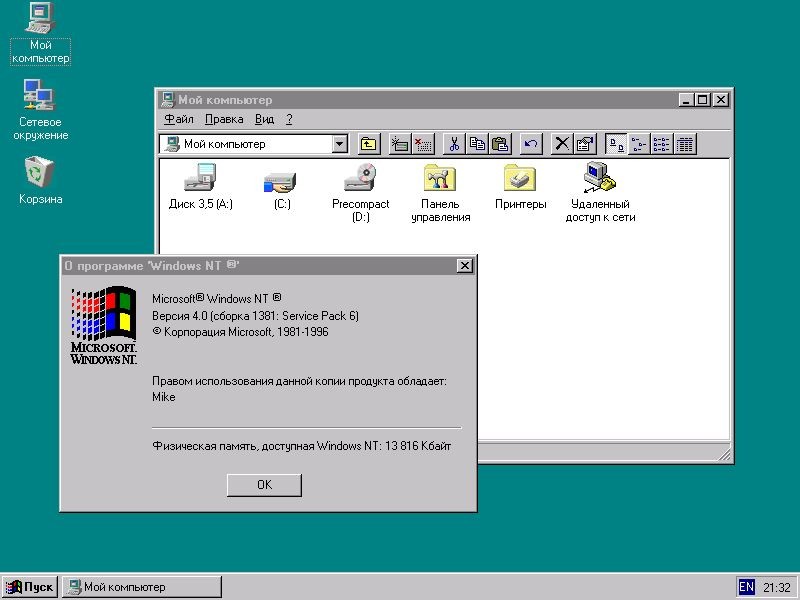Open the Вид menu
The image size is (800, 600).
[264, 119]
